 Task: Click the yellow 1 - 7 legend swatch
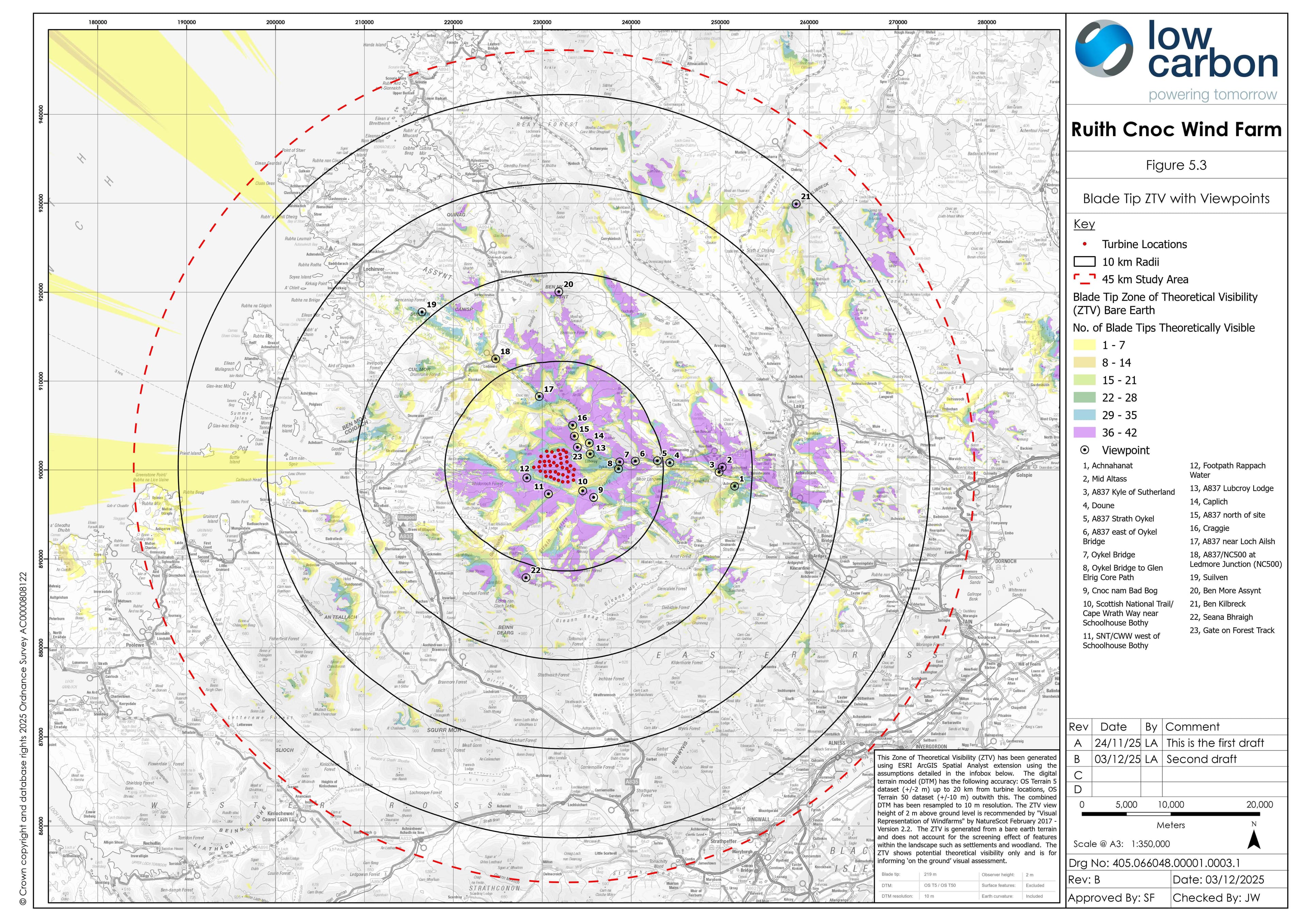point(1084,345)
